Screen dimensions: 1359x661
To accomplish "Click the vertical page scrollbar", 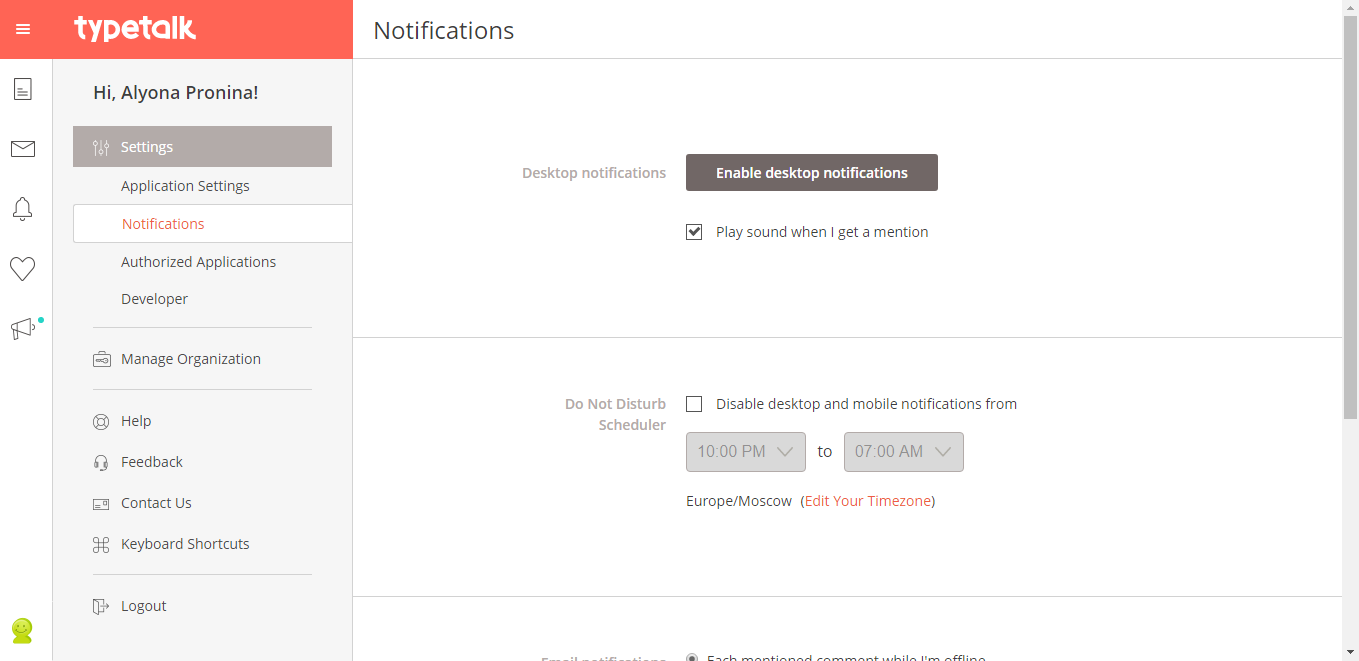I will pos(1350,220).
